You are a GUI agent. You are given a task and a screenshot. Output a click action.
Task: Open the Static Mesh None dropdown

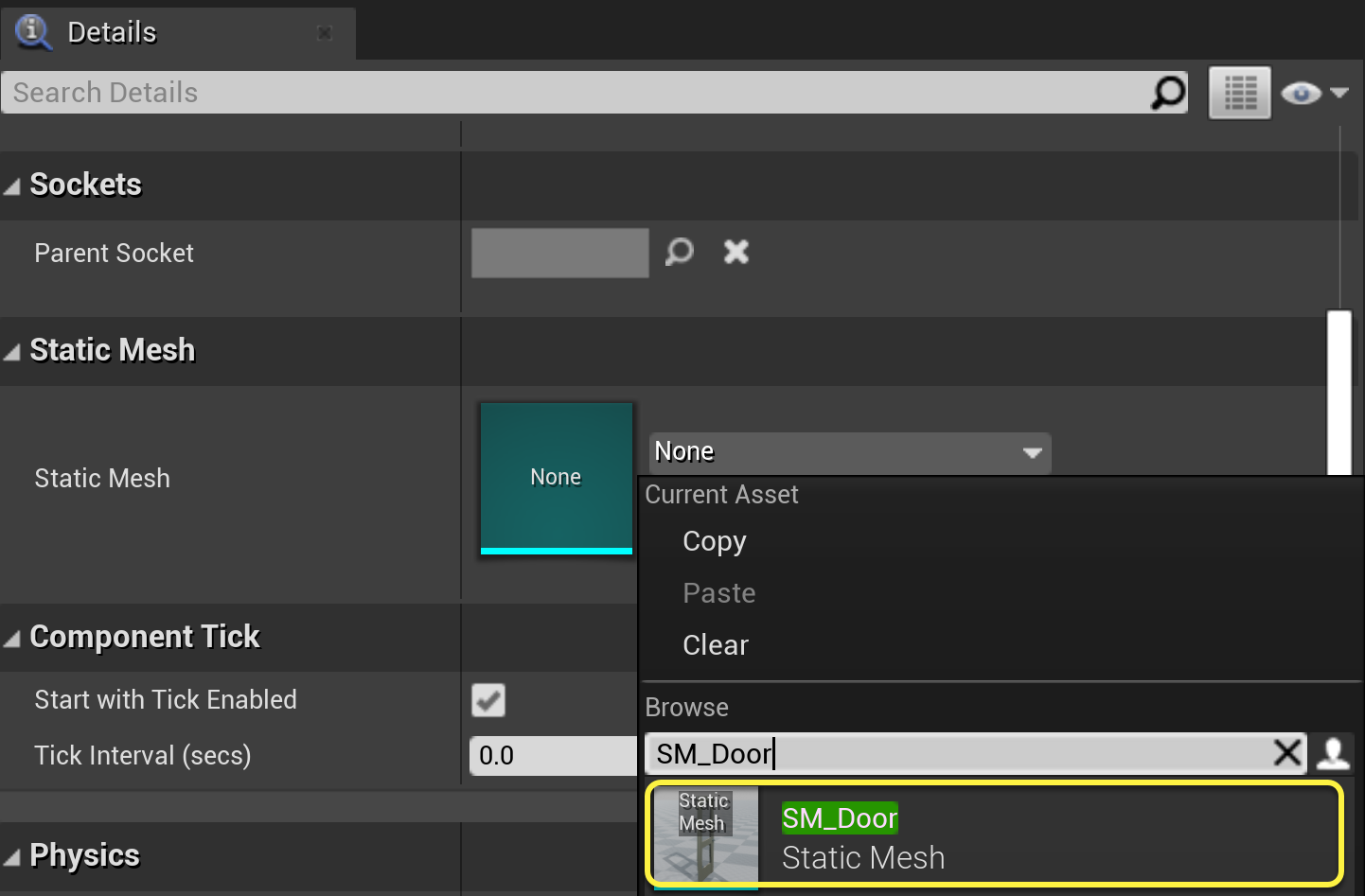849,452
